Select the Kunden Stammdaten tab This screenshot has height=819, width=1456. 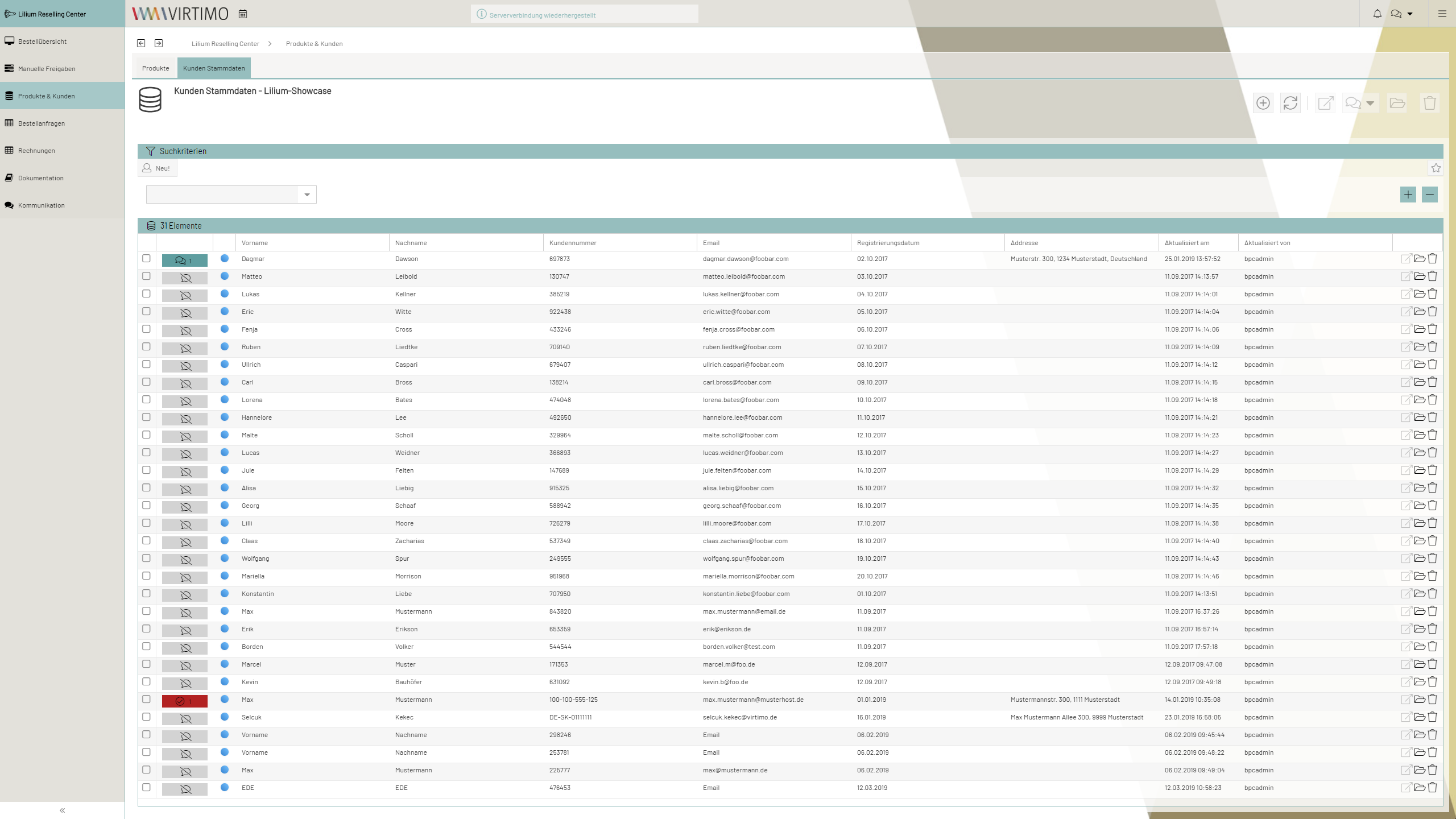[214, 68]
